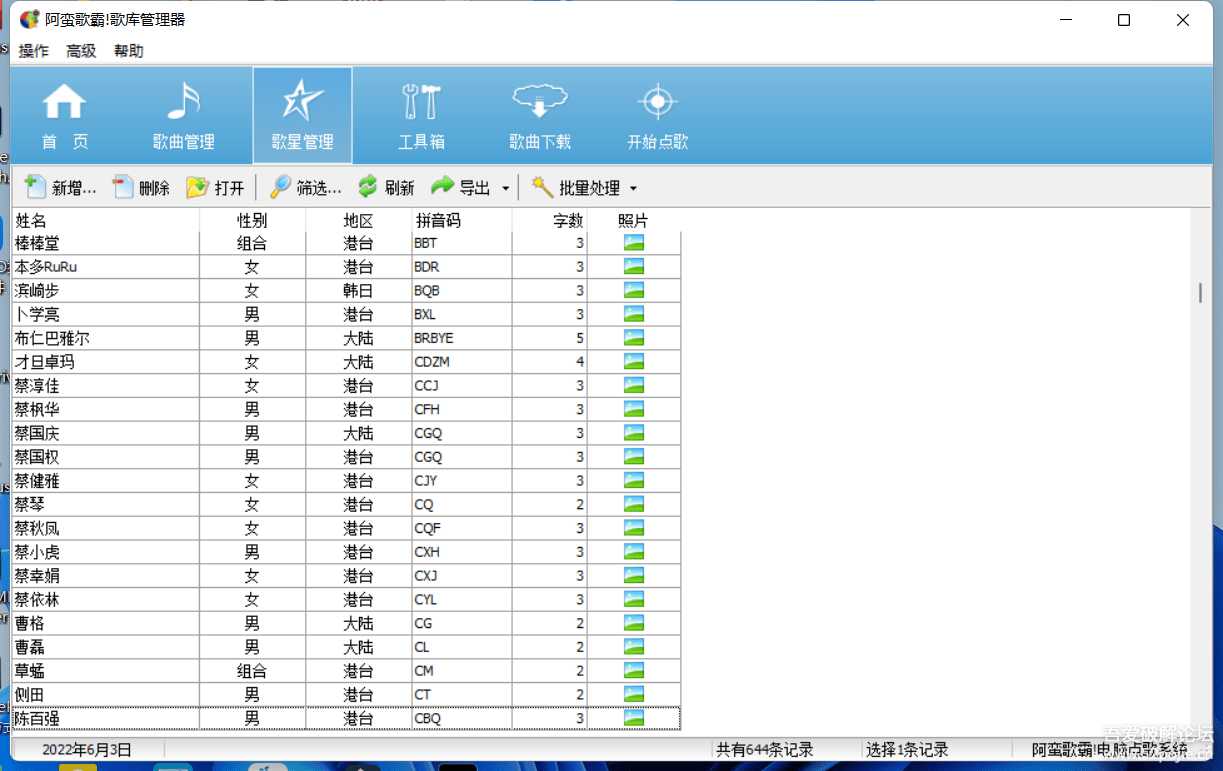1223x771 pixels.
Task: Open the 操作 menu
Action: (x=33, y=50)
